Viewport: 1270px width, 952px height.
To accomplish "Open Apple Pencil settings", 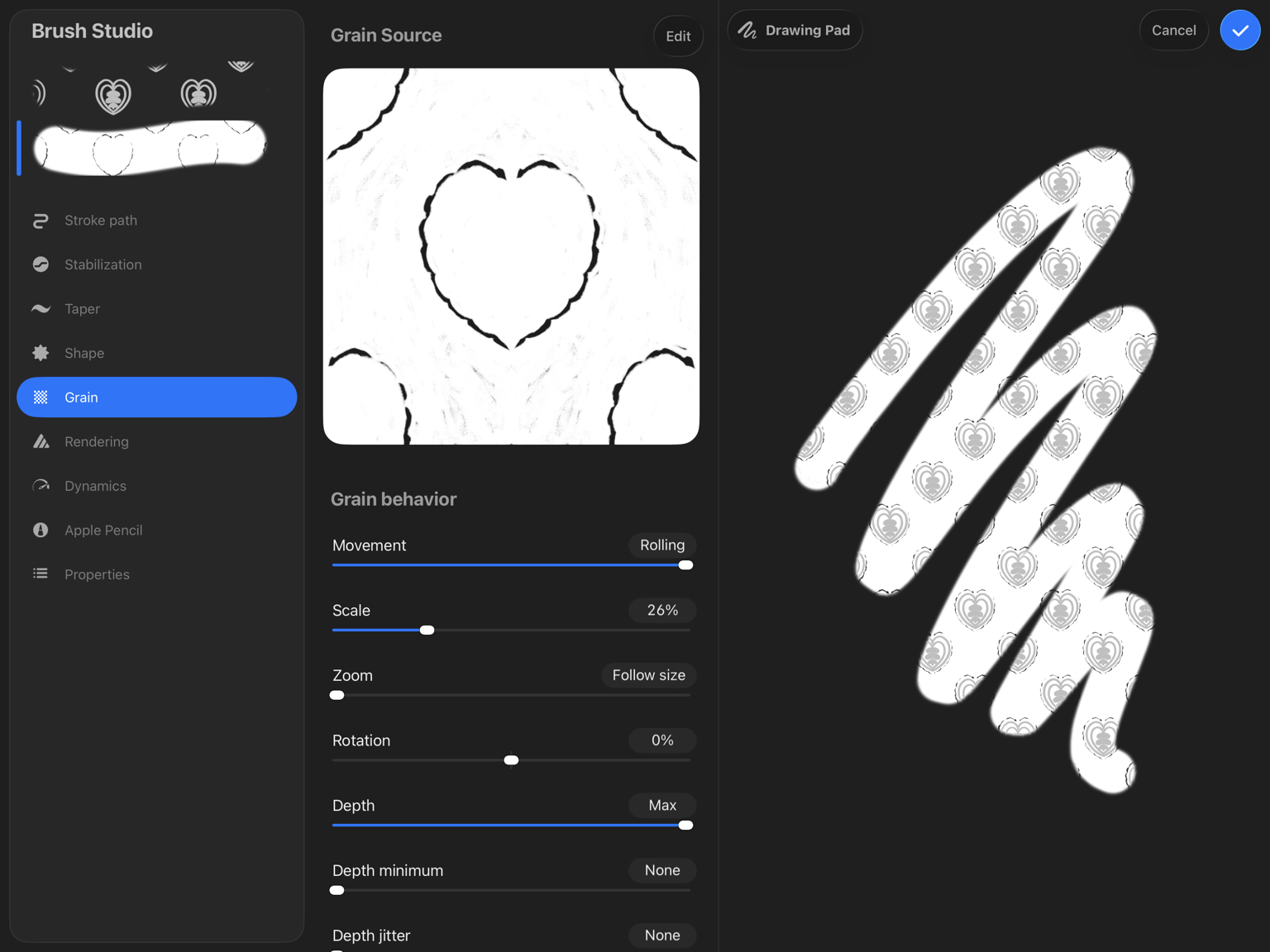I will coord(156,530).
